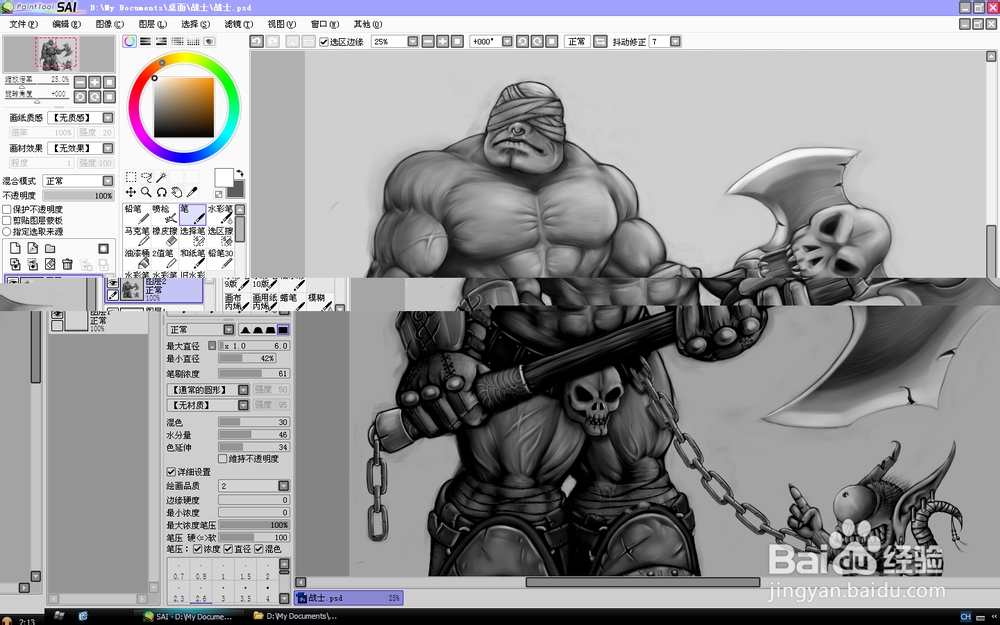The image size is (1000, 625).
Task: Create a new linework layer
Action: pyautogui.click(x=33, y=248)
